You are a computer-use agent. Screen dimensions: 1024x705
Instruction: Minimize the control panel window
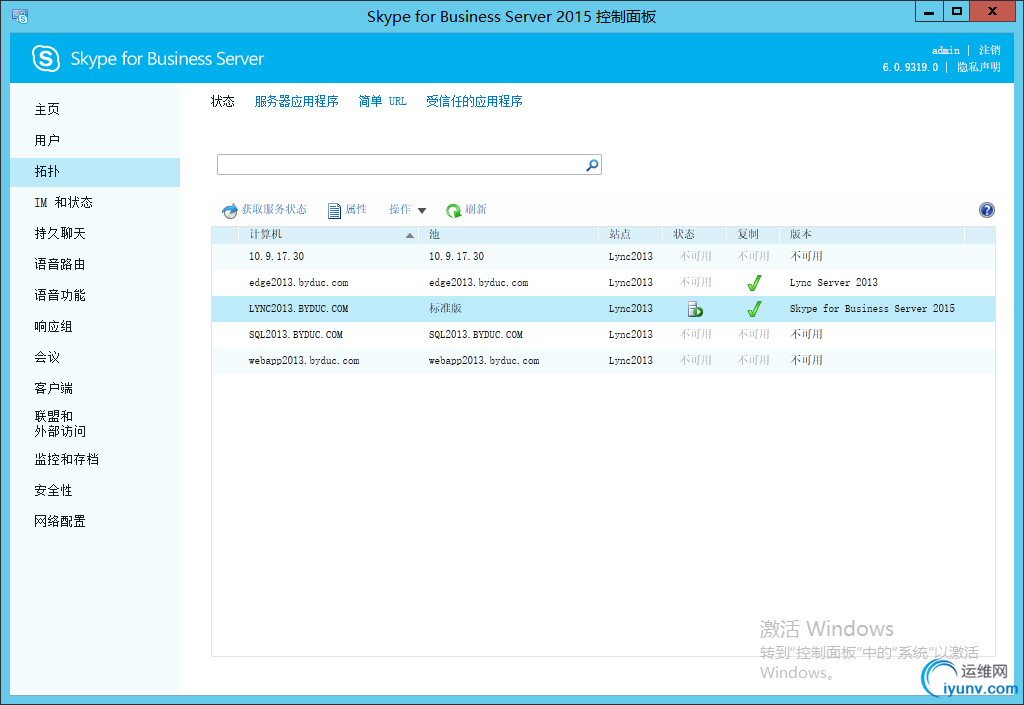pyautogui.click(x=929, y=12)
